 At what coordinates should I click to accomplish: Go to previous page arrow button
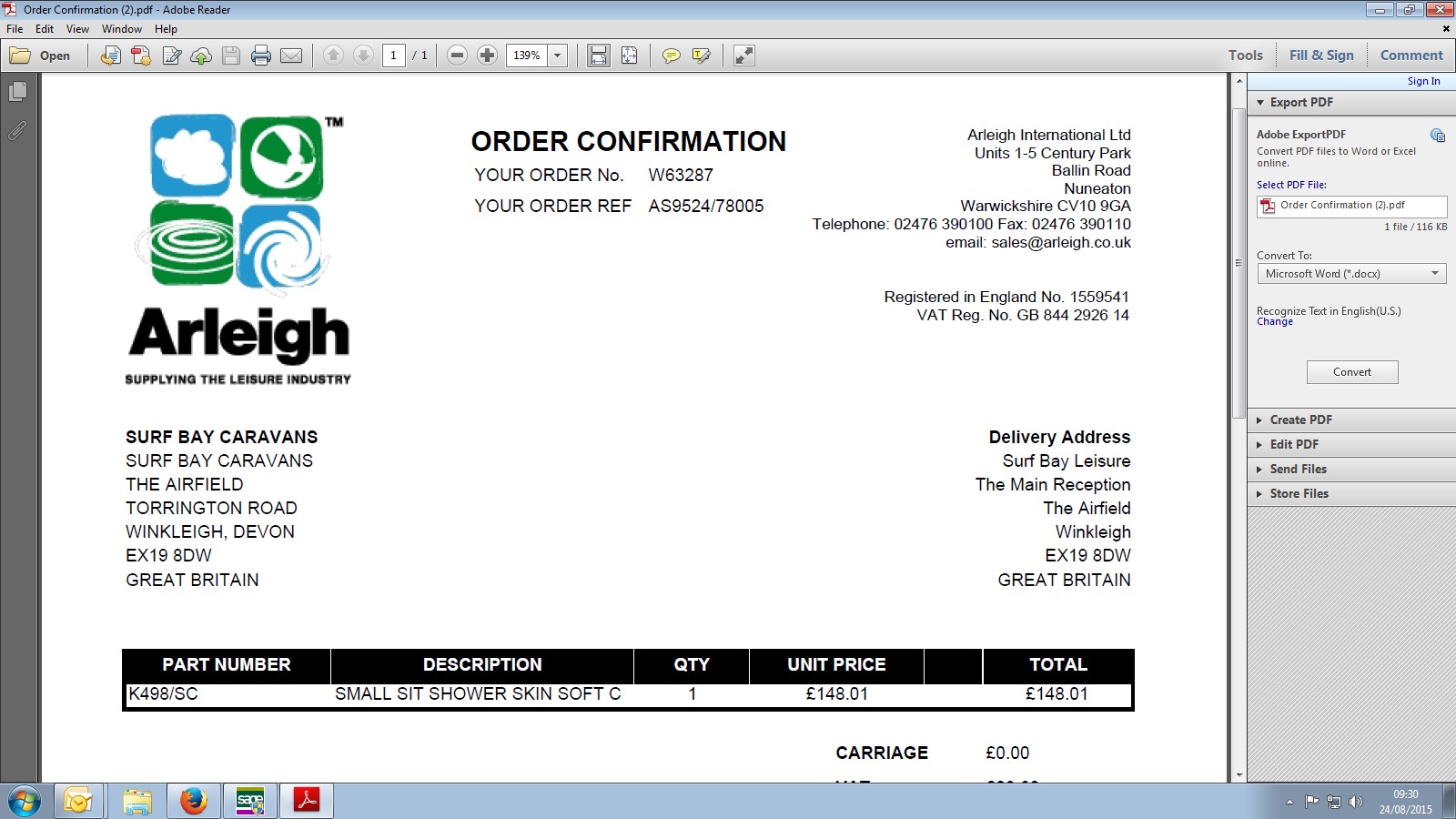tap(333, 56)
